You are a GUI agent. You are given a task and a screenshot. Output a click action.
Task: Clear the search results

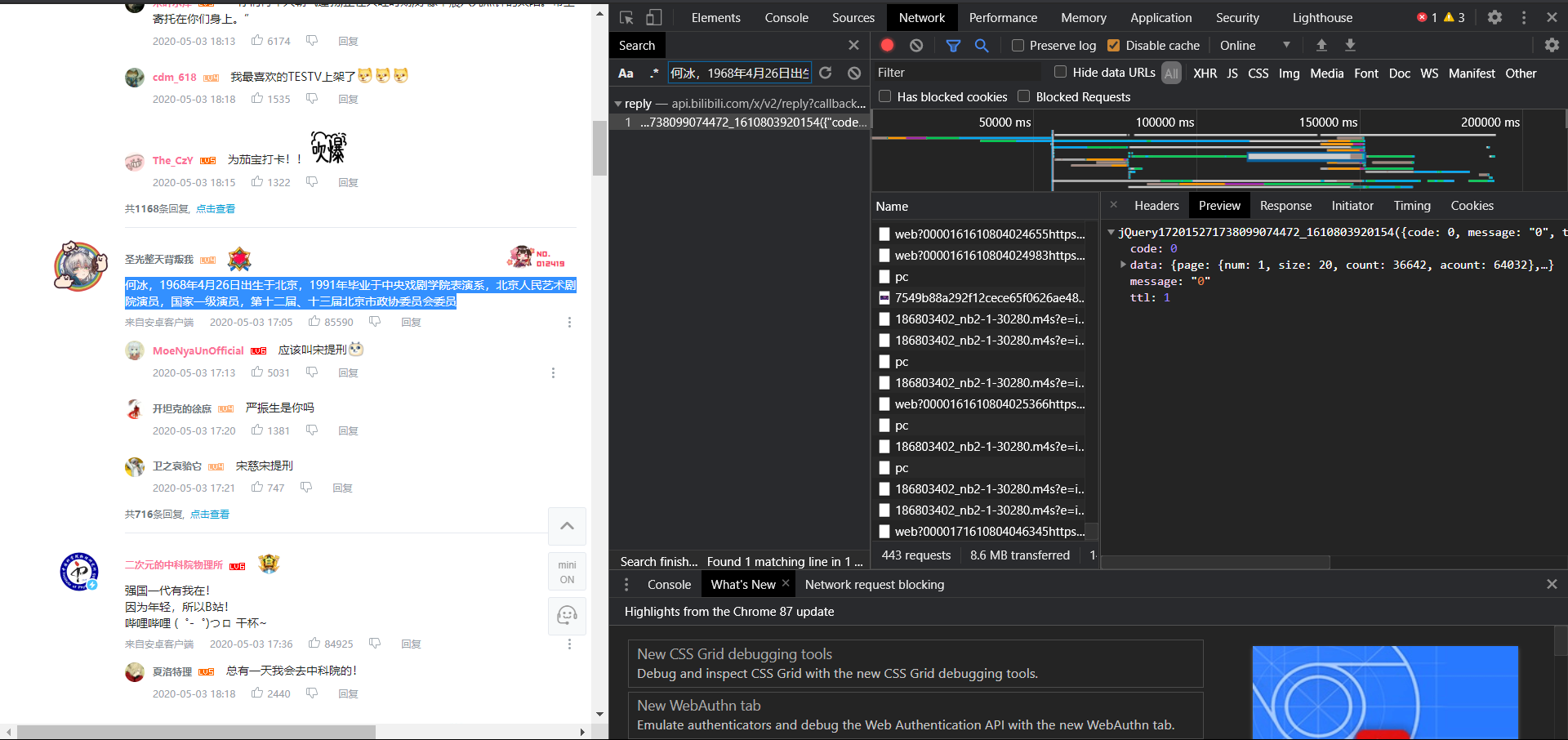pyautogui.click(x=854, y=73)
